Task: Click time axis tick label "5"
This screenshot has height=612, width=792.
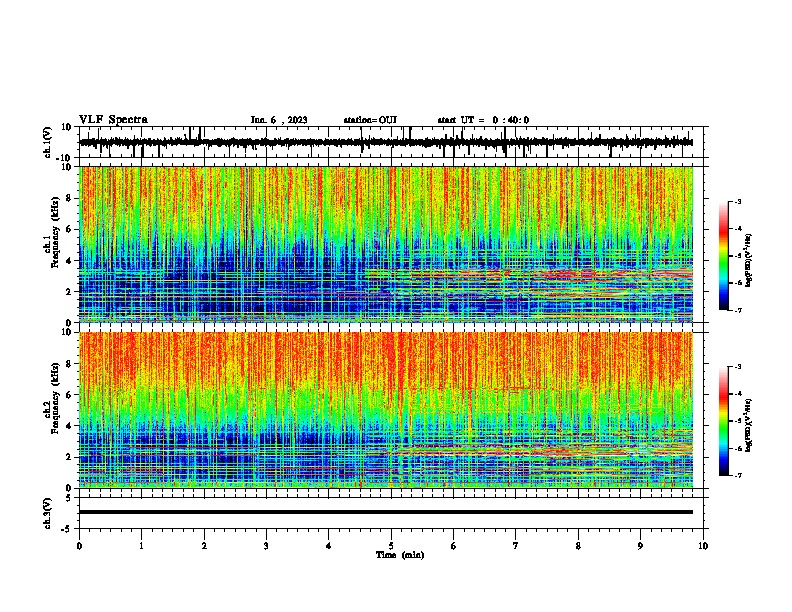Action: [x=391, y=546]
